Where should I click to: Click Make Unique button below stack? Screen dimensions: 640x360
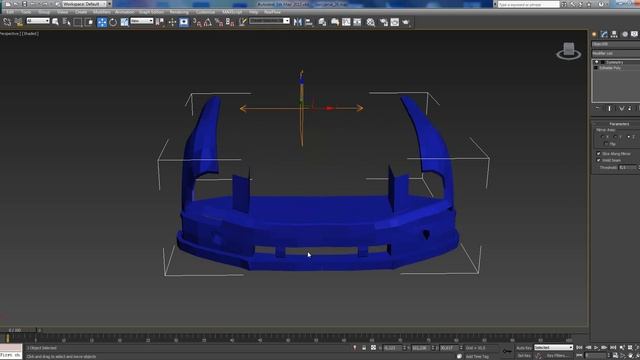click(x=621, y=109)
